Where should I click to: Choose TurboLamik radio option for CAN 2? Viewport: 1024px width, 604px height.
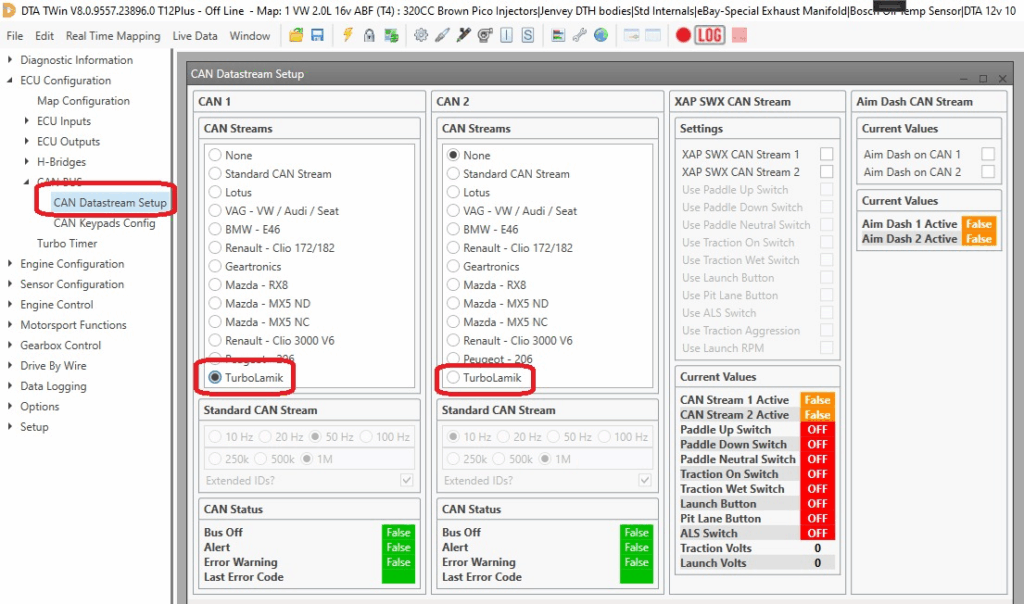pos(453,378)
